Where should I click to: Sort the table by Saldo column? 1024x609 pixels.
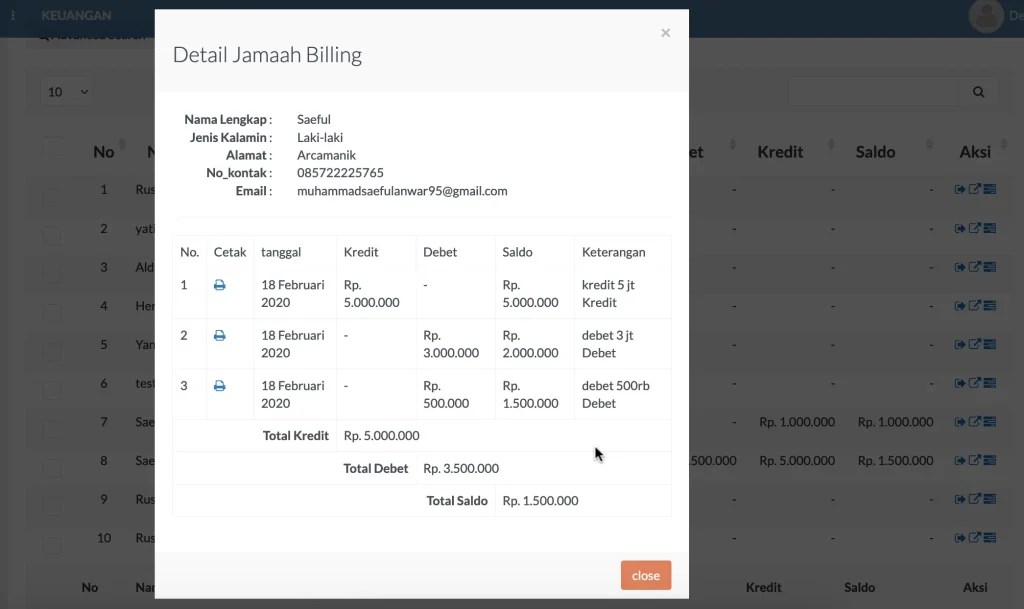[x=875, y=152]
